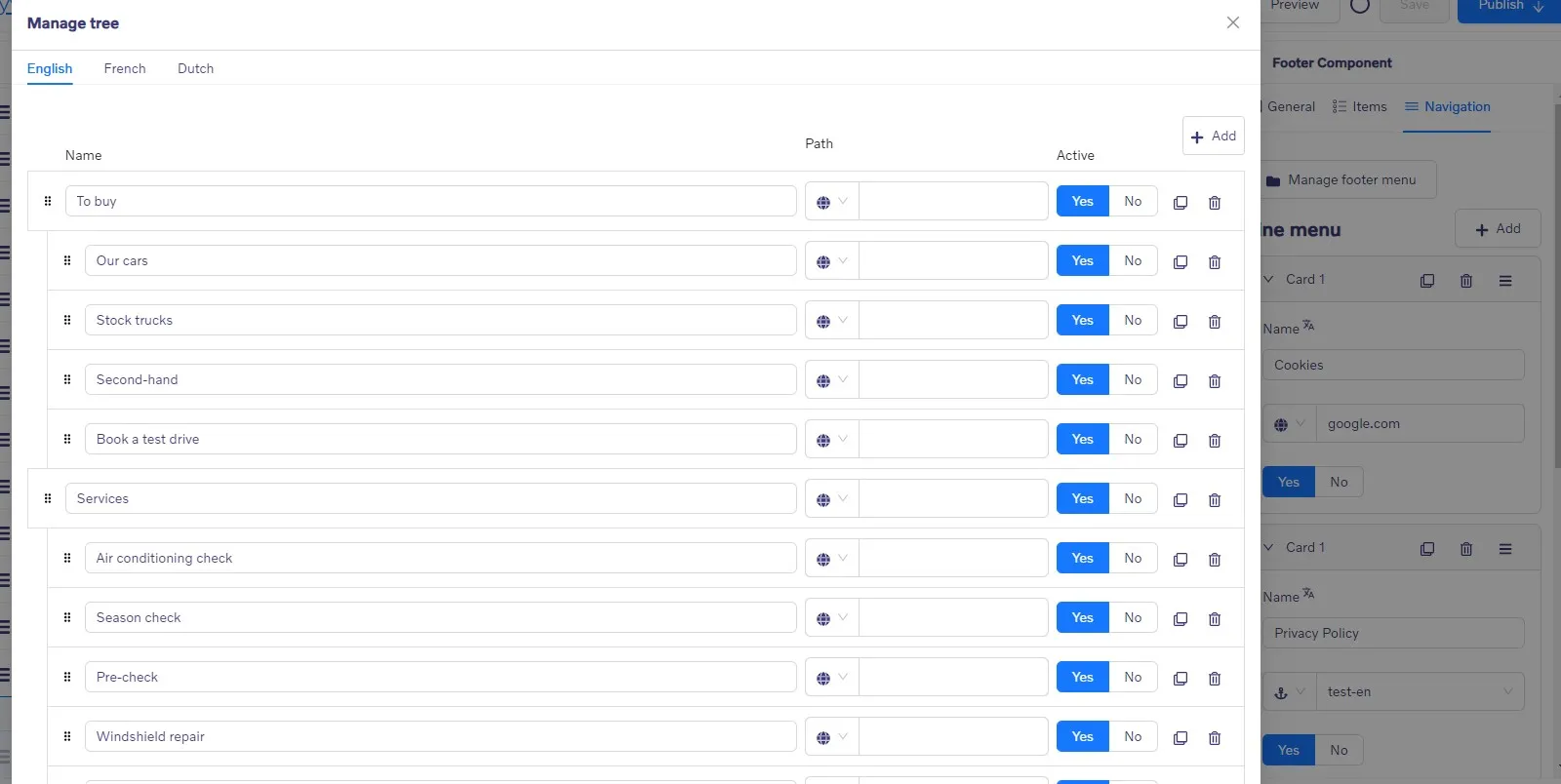The height and width of the screenshot is (784, 1561).
Task: Set To buy active to No
Action: 1133,201
